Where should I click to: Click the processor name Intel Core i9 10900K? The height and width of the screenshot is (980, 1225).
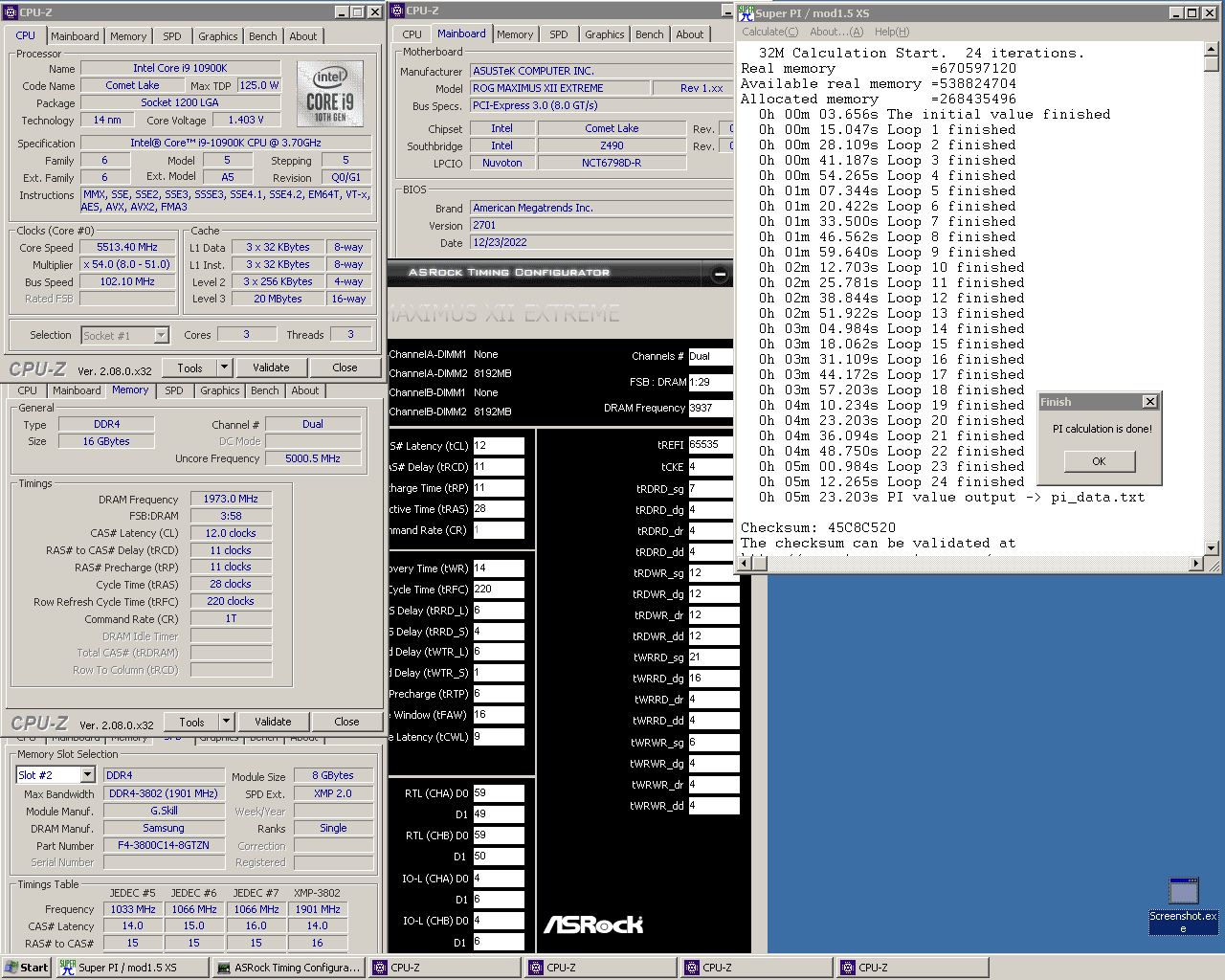(181, 68)
